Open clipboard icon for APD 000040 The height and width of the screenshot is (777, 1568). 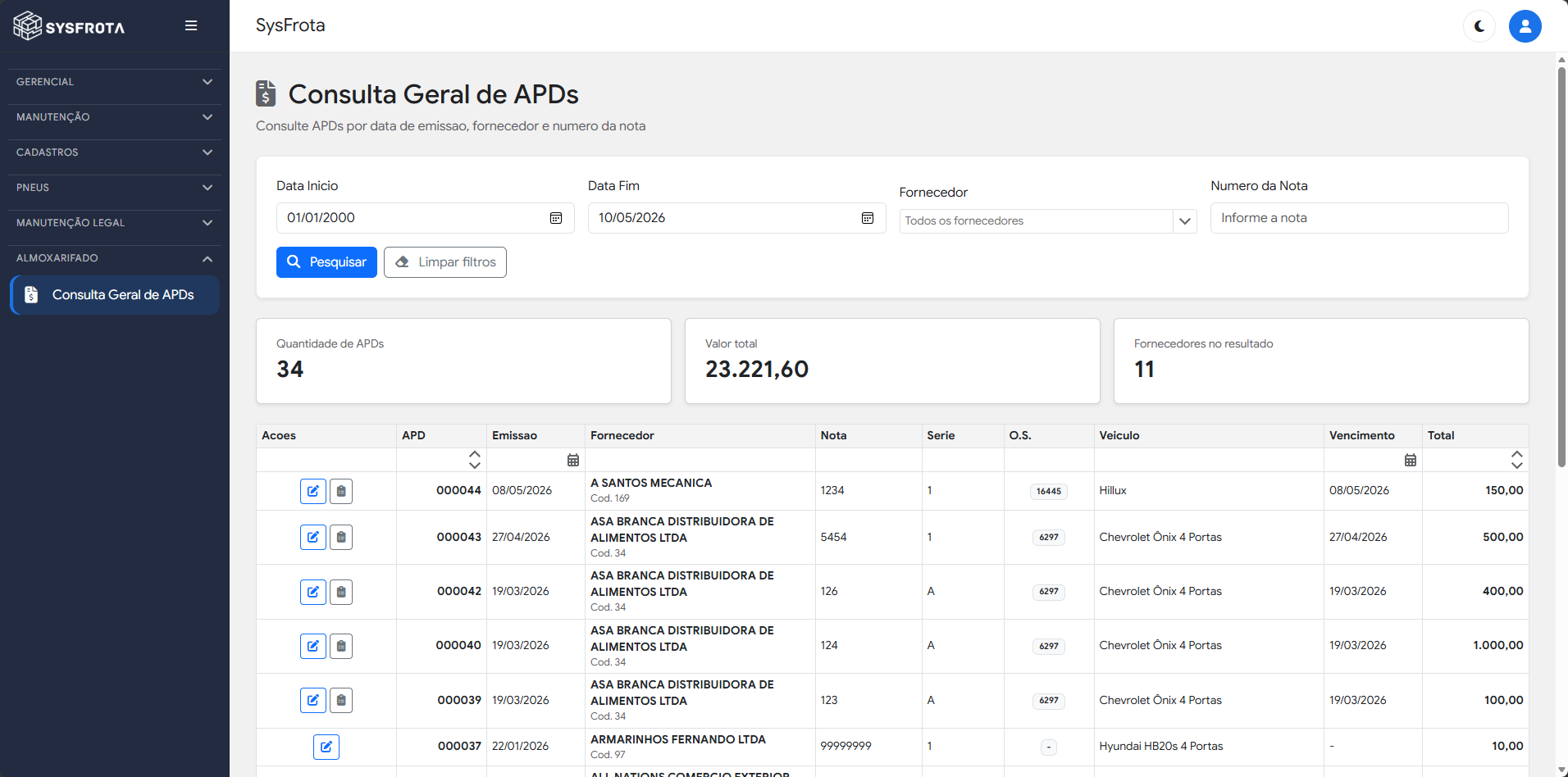(341, 646)
